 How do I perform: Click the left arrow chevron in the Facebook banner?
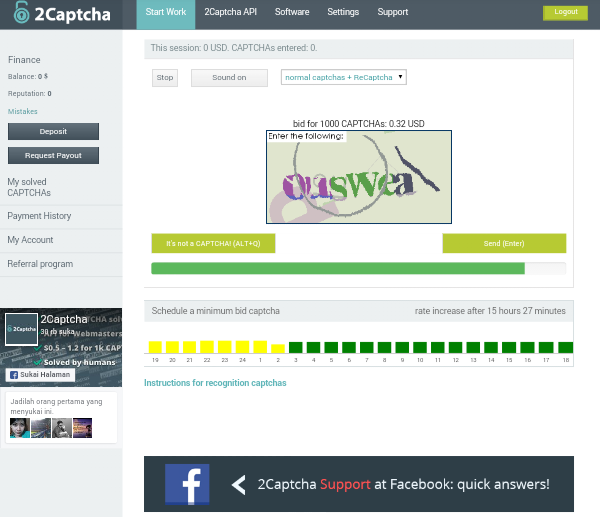(x=239, y=485)
